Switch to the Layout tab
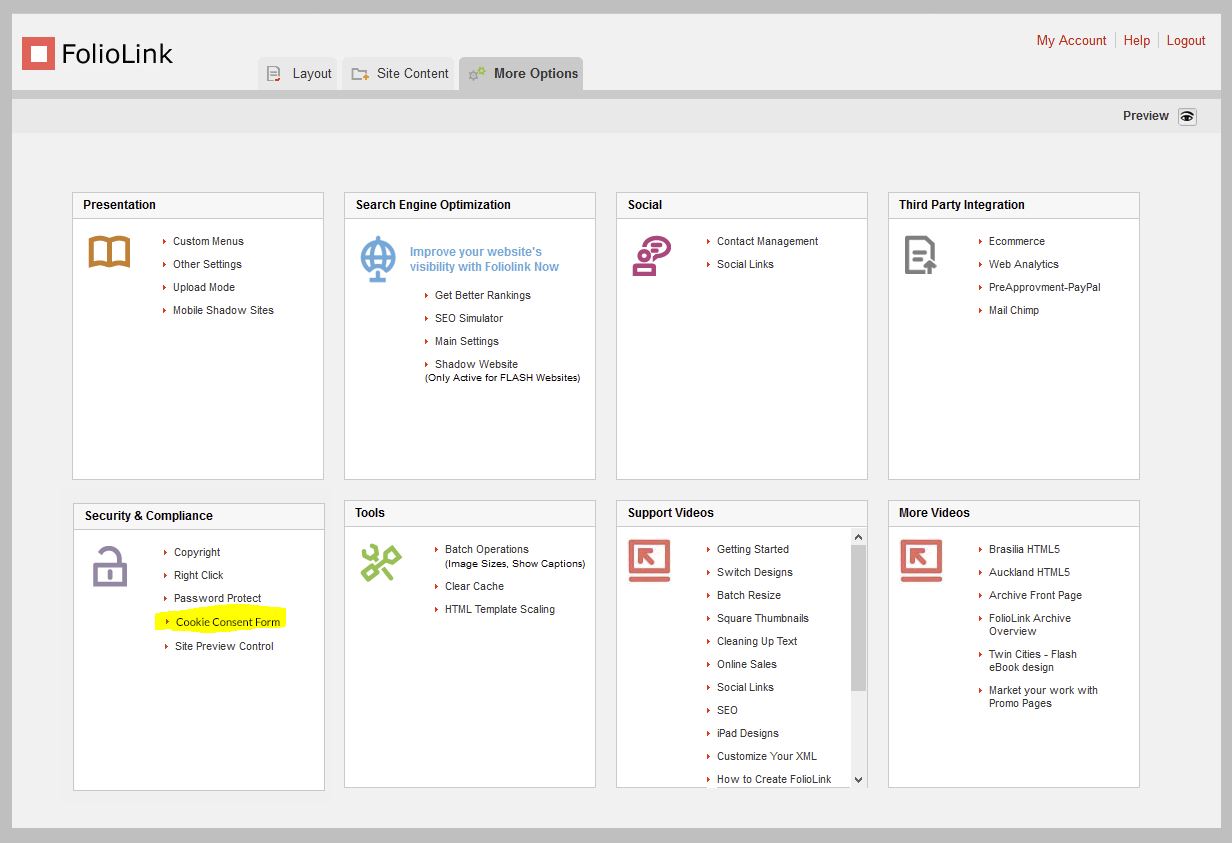 299,73
